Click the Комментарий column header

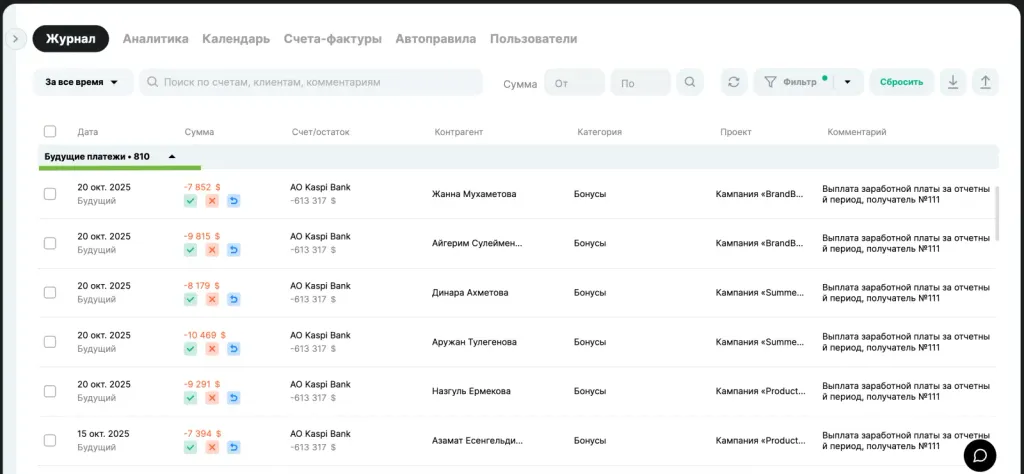coord(857,132)
